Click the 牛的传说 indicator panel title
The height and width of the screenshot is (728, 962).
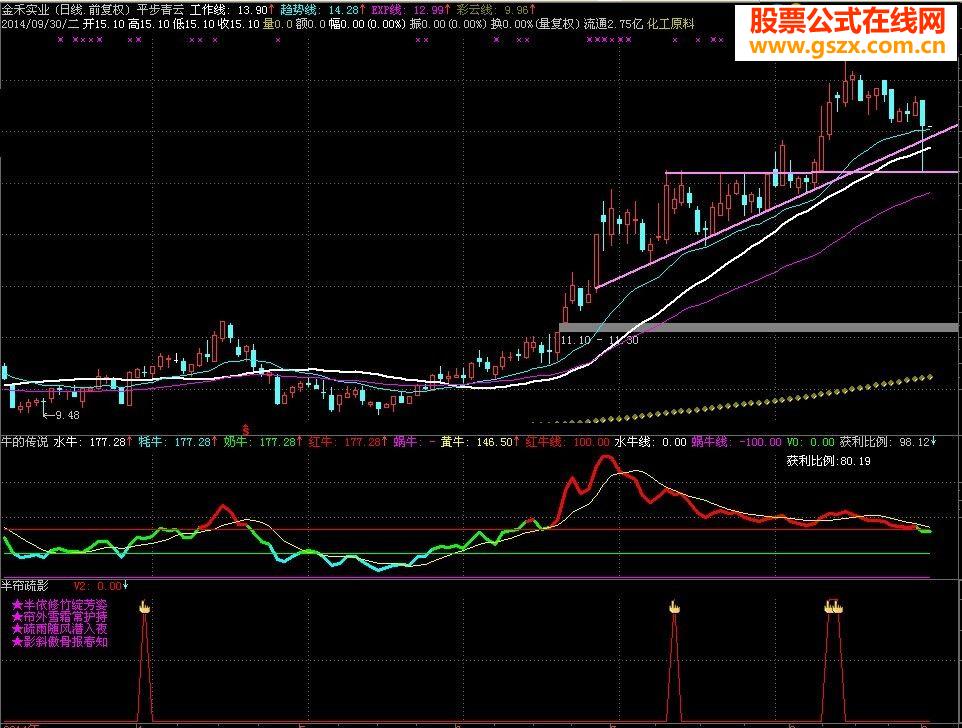coord(25,442)
